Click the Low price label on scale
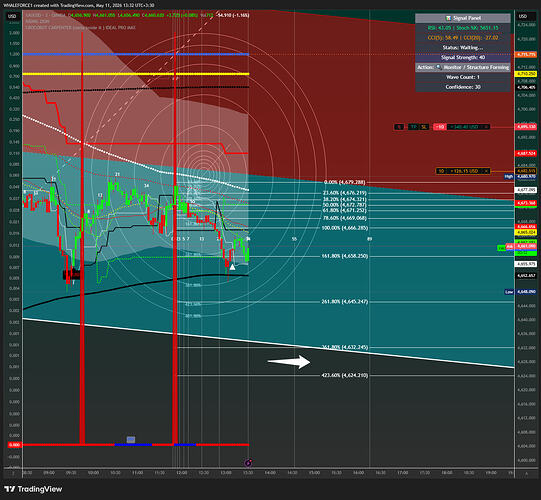The height and width of the screenshot is (500, 541). (x=509, y=292)
